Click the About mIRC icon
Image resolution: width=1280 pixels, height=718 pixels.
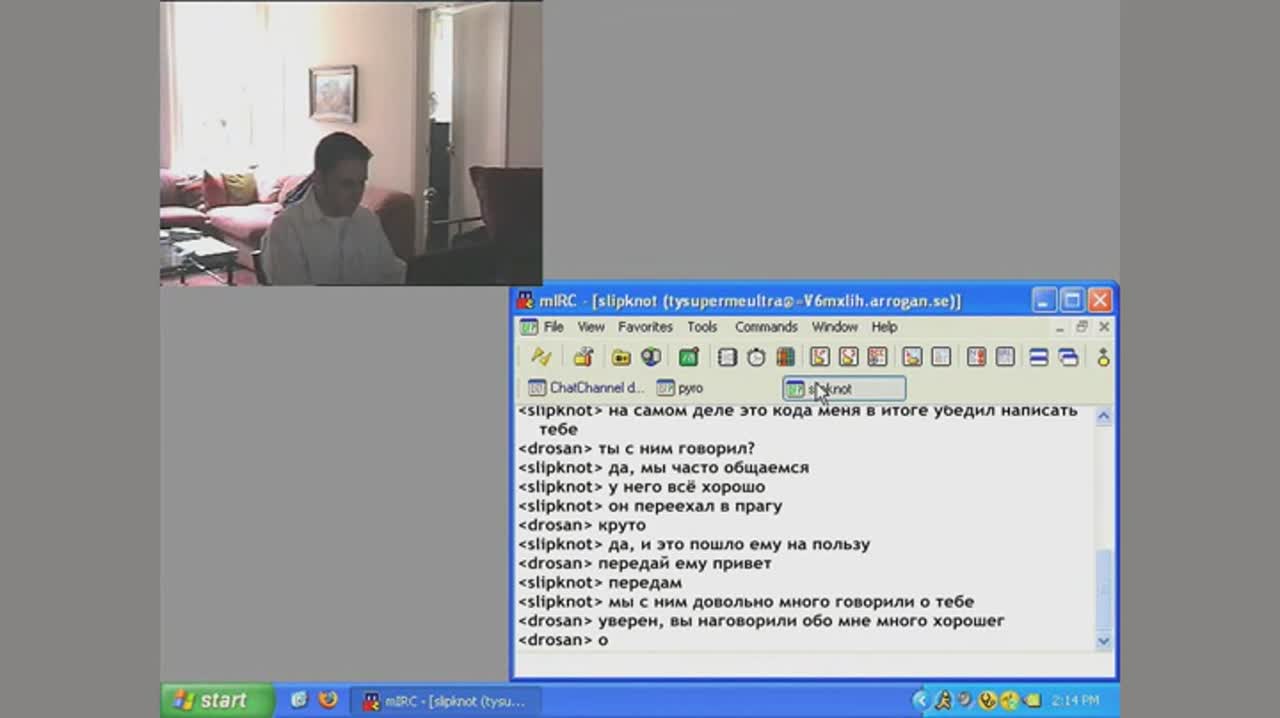[1103, 357]
